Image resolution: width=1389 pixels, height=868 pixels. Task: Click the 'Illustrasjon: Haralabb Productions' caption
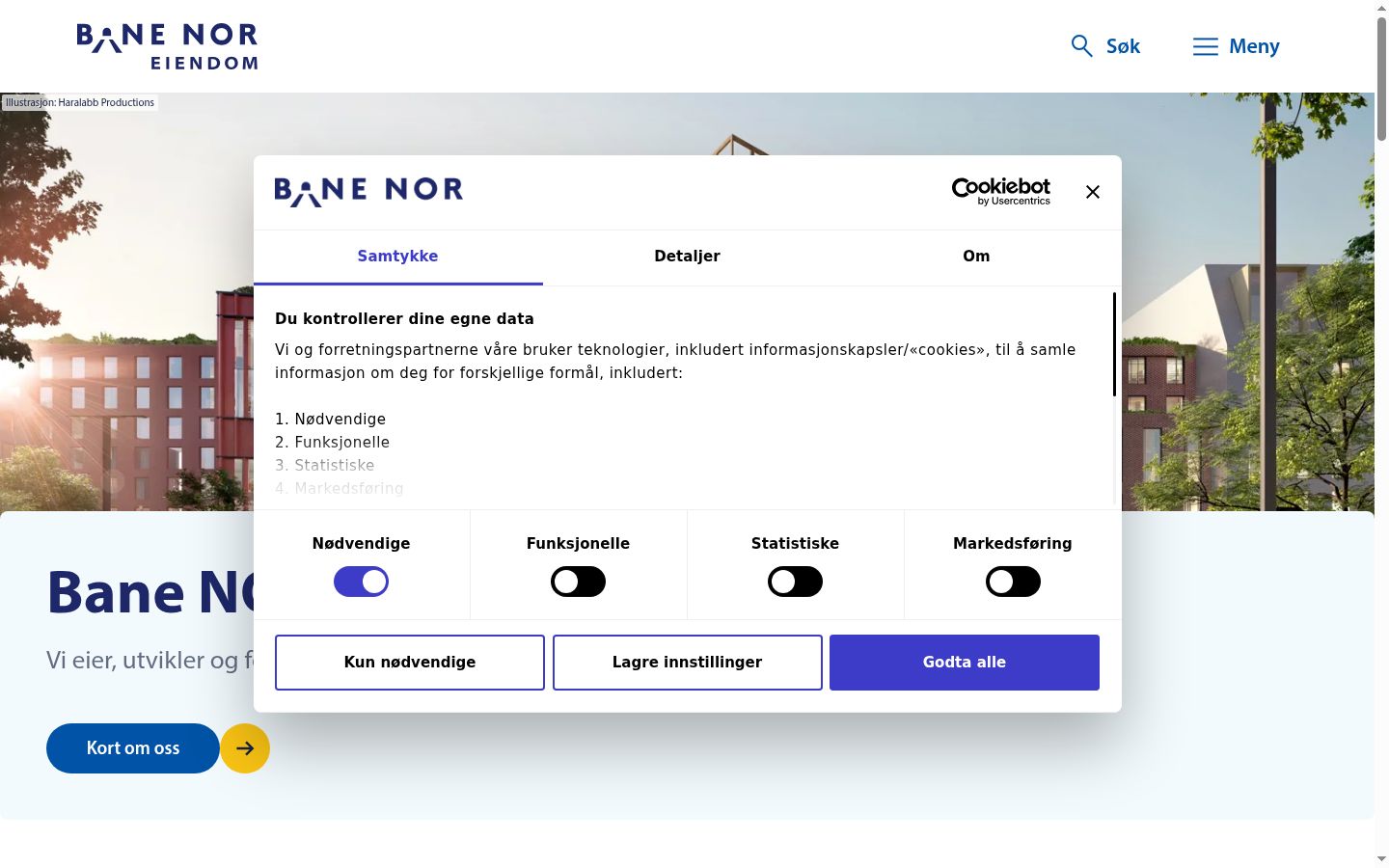(x=80, y=102)
